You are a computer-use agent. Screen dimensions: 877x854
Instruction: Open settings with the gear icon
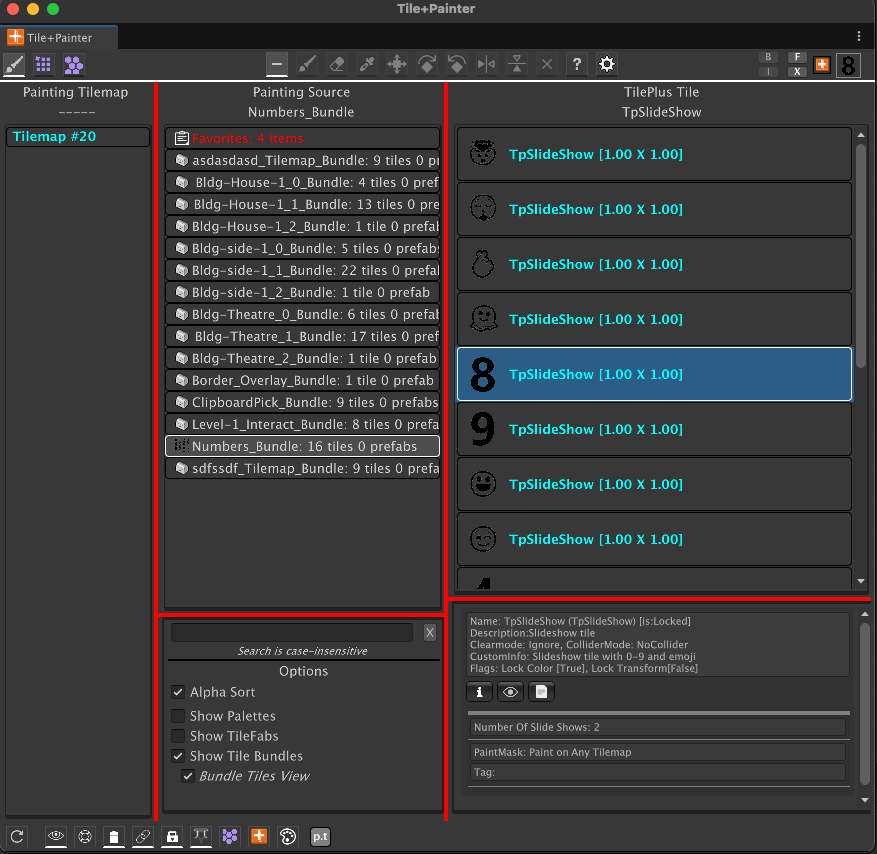tap(607, 64)
